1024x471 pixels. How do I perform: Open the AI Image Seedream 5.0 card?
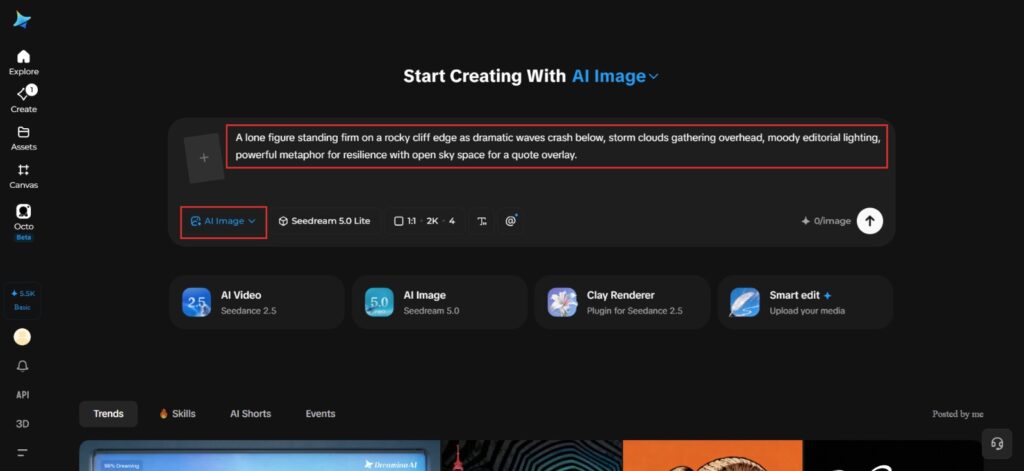click(440, 302)
